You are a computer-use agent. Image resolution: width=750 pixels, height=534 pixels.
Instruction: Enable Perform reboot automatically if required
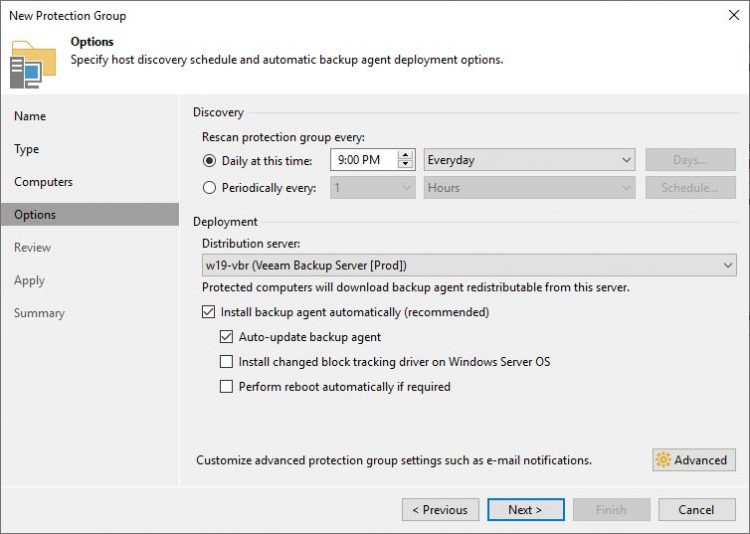pos(226,387)
